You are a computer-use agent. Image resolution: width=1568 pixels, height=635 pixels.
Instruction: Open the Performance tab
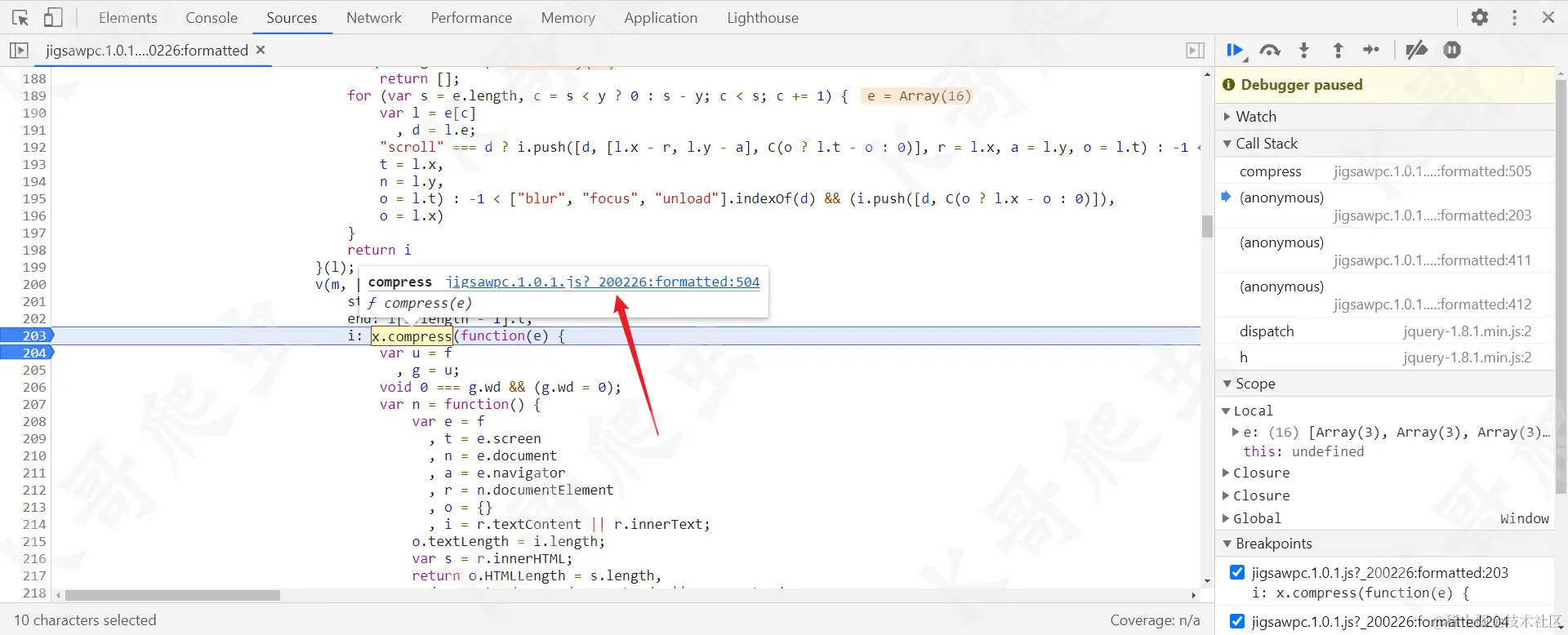(471, 17)
